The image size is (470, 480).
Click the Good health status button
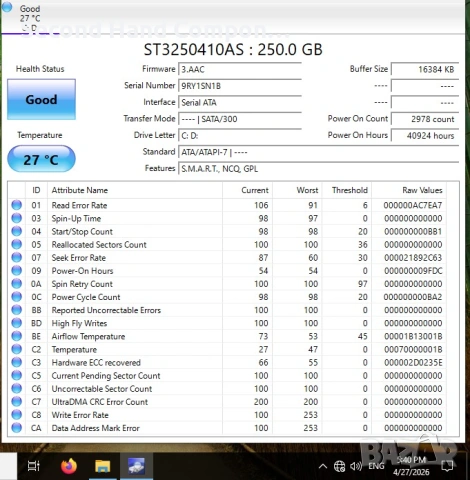click(x=41, y=99)
